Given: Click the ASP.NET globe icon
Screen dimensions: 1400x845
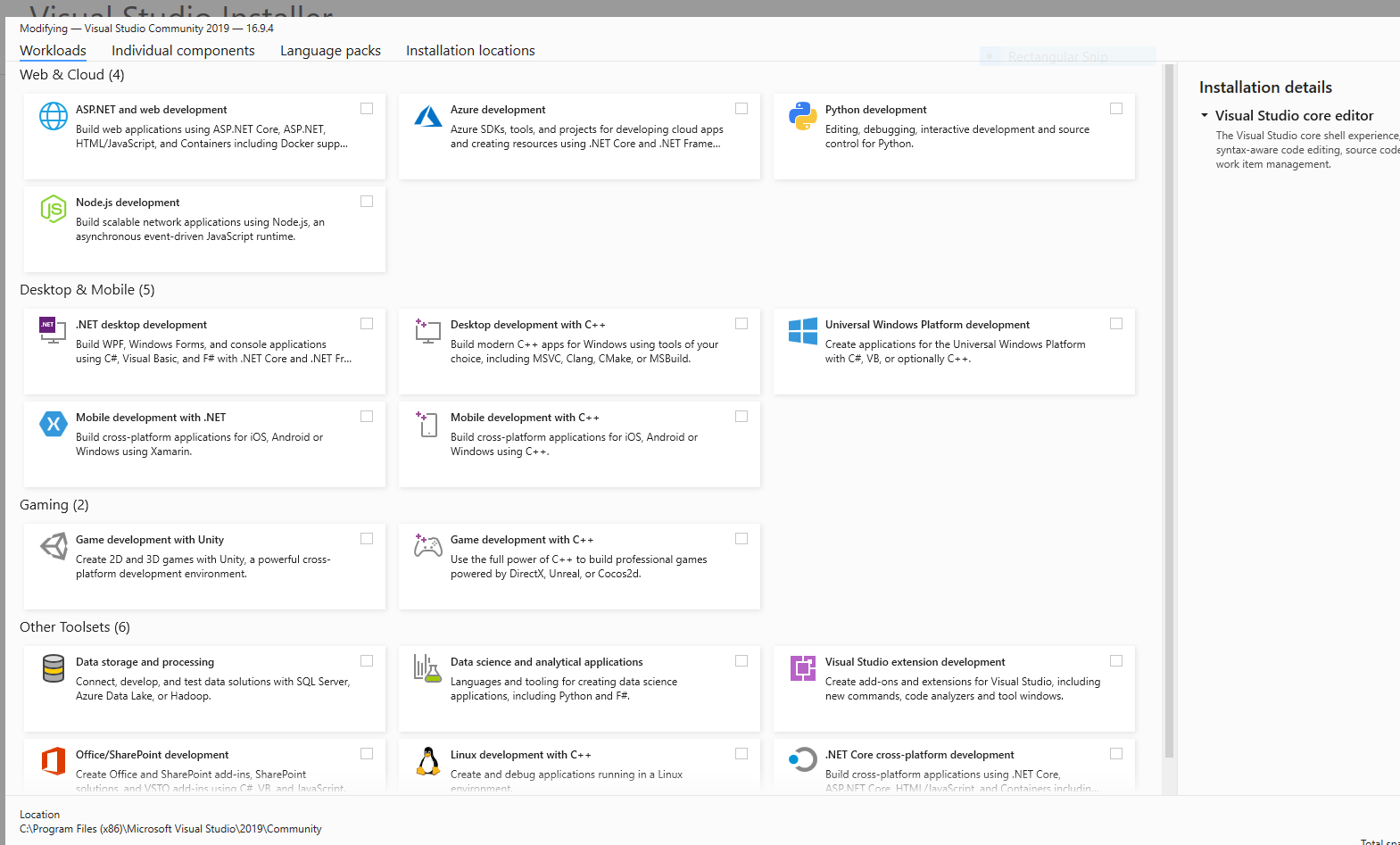Looking at the screenshot, I should (54, 116).
